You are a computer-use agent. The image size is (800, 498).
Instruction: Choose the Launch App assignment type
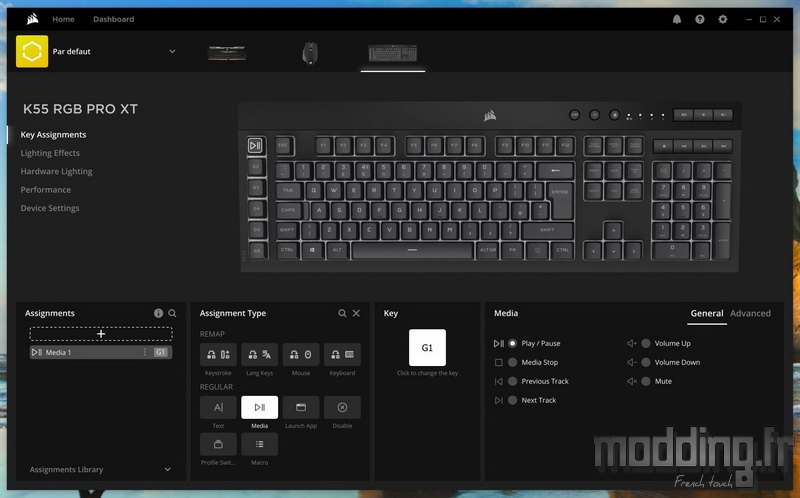tap(301, 407)
